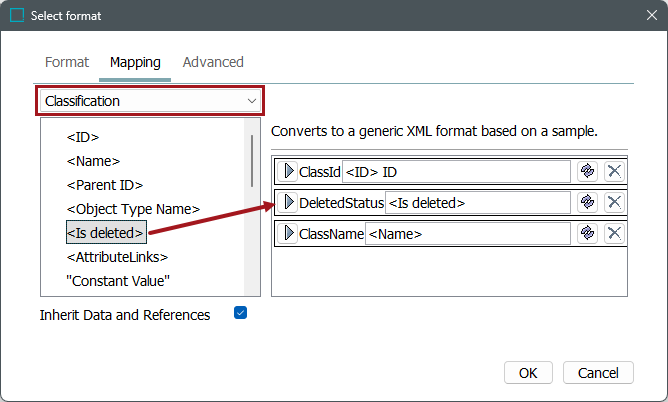Click the ClassId value input field
668x402 pixels.
[x=456, y=171]
